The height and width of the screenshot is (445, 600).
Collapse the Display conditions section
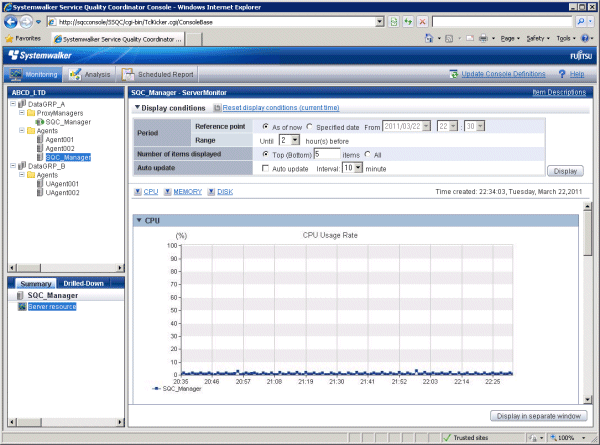tap(137, 108)
